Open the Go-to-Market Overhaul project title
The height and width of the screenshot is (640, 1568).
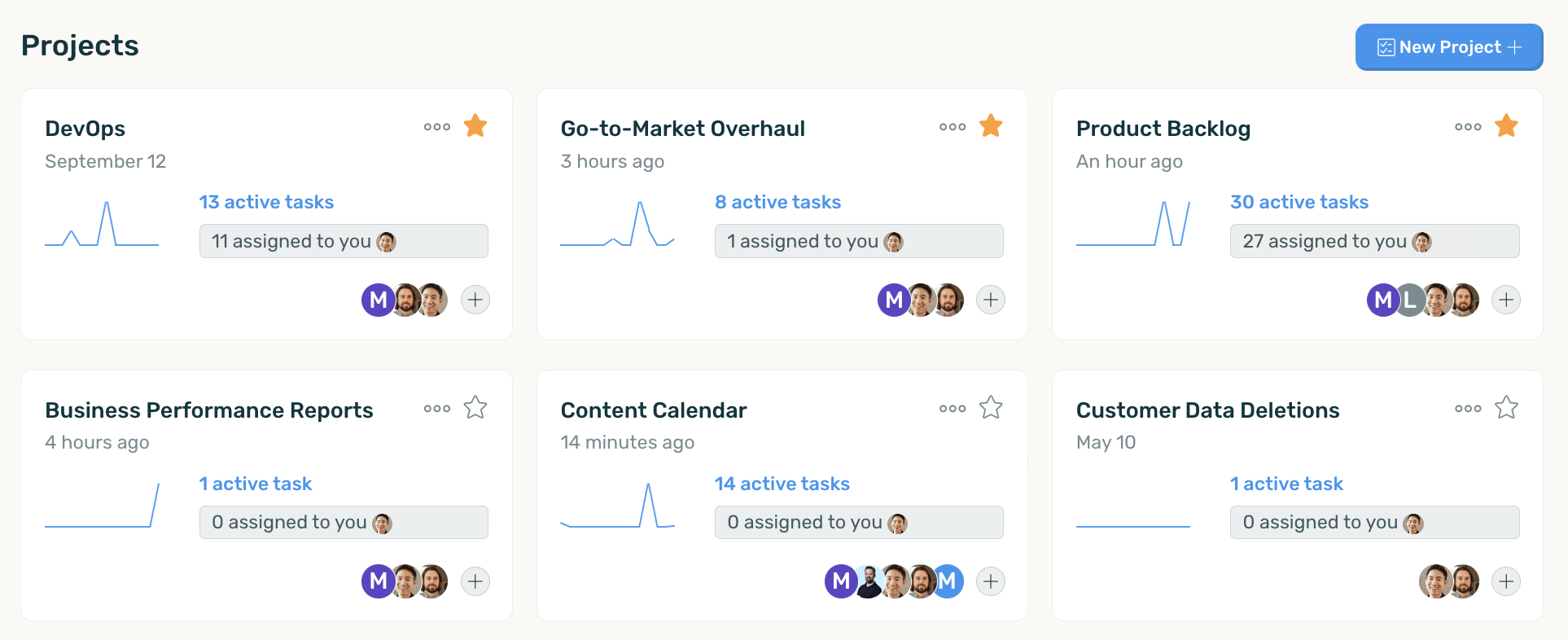tap(682, 129)
